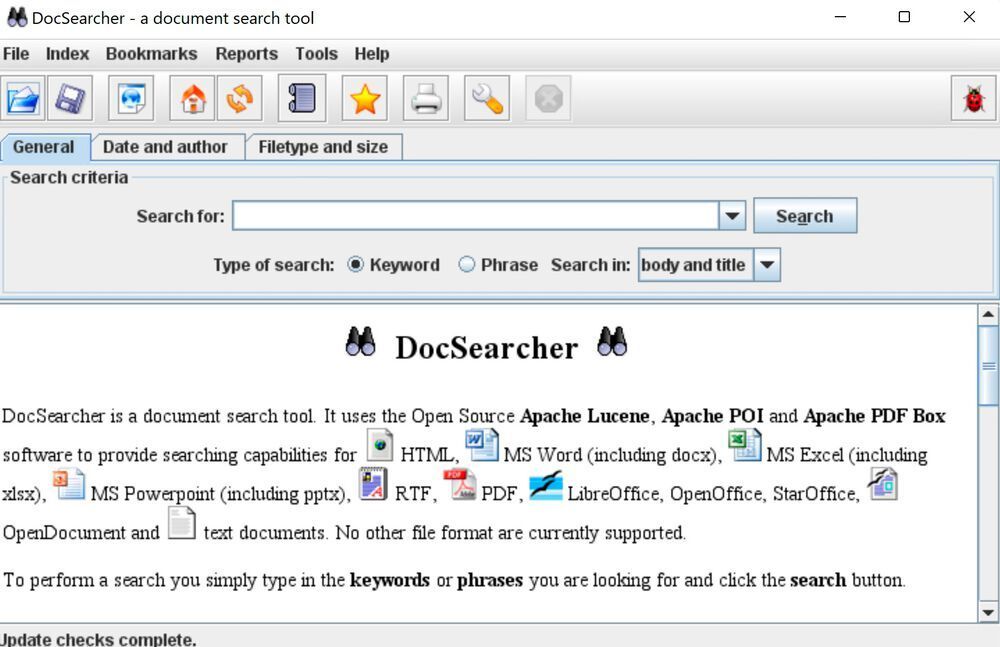Click the scrollbar up arrow

(989, 314)
